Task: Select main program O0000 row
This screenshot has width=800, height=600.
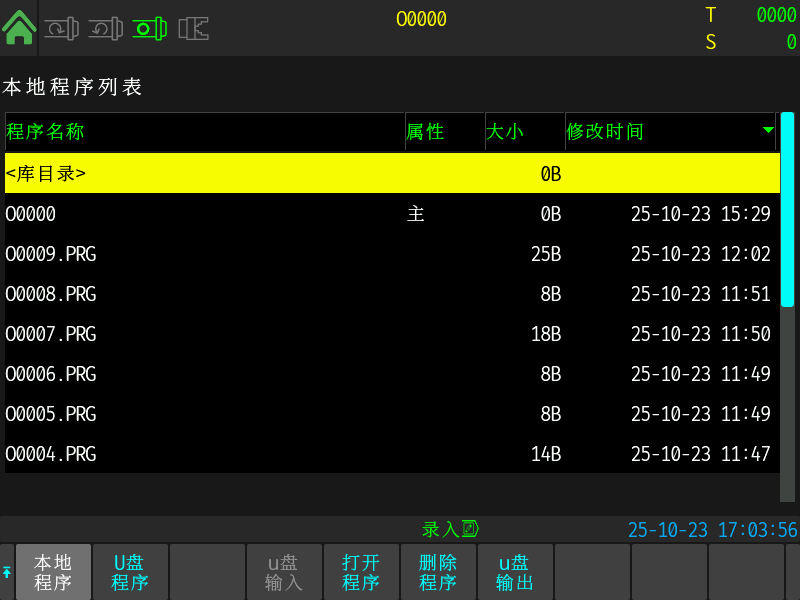Action: pyautogui.click(x=390, y=214)
